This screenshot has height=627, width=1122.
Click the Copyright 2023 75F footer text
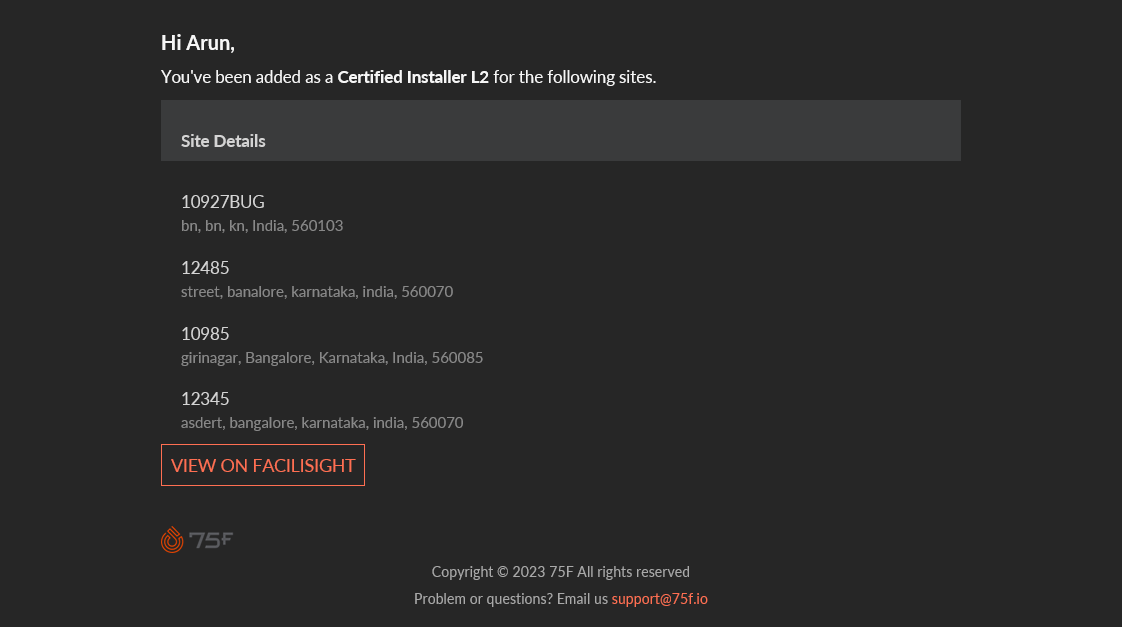tap(502, 572)
